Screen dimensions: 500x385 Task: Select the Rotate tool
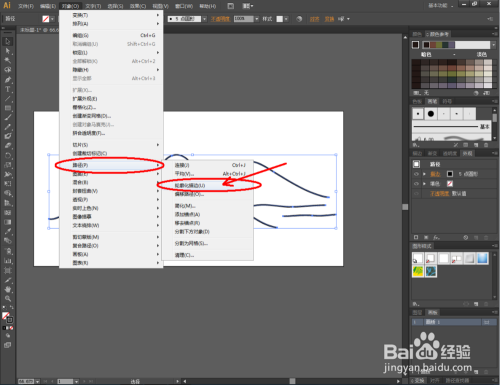click(8, 155)
